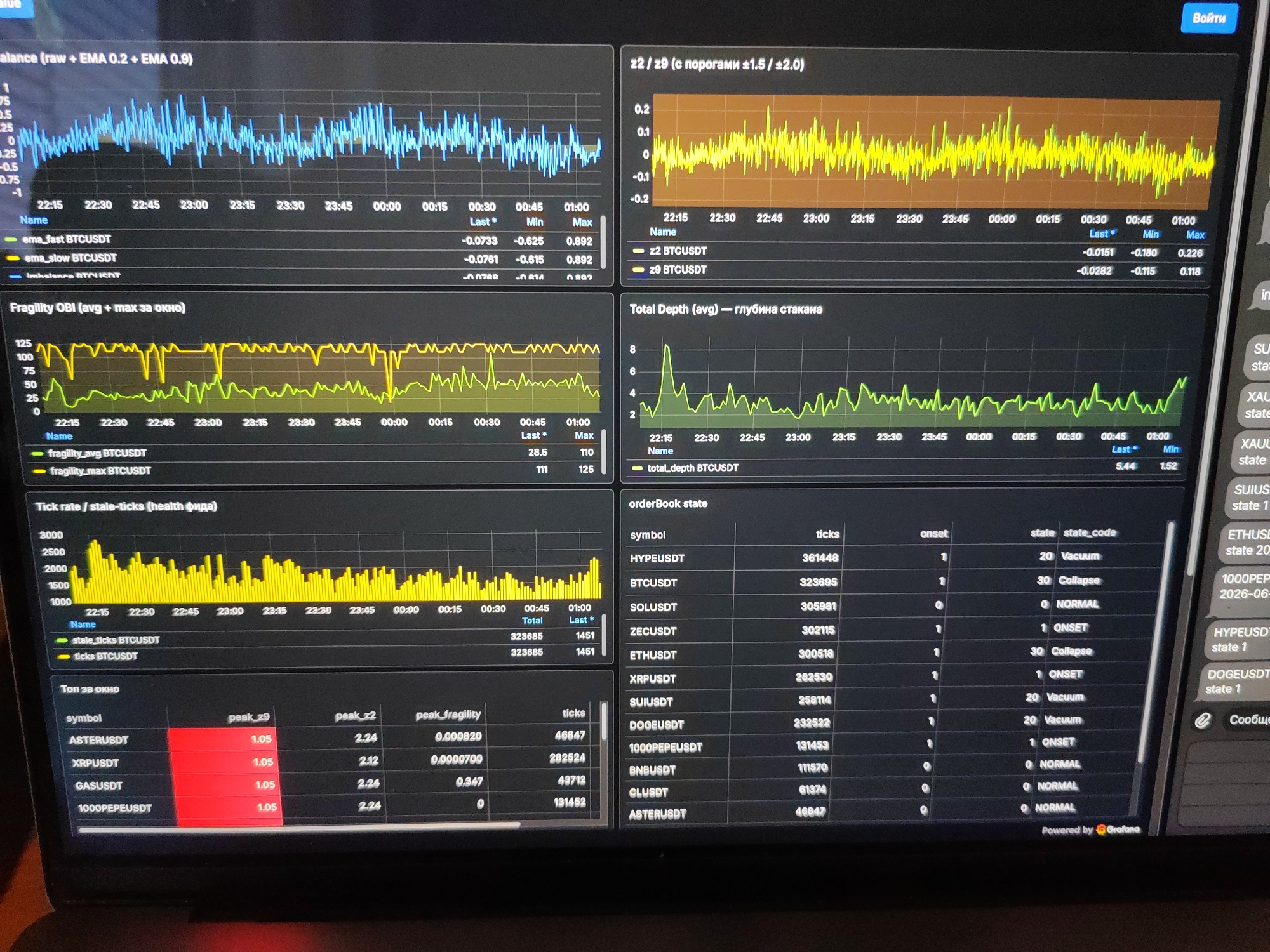Click red peak_z9 cell in XRPUSDT row
The image size is (1270, 952).
[x=225, y=762]
